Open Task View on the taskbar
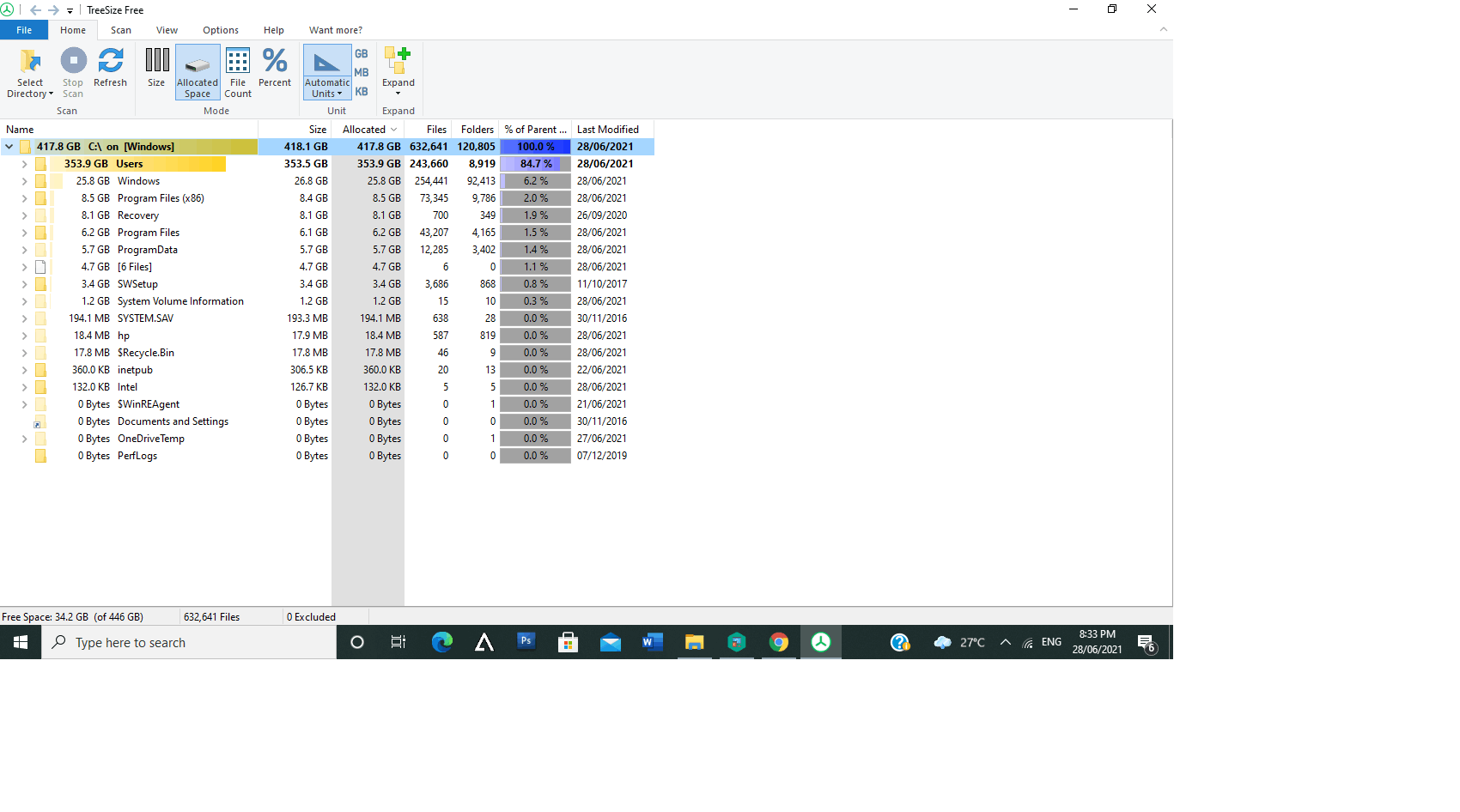 pyautogui.click(x=398, y=642)
